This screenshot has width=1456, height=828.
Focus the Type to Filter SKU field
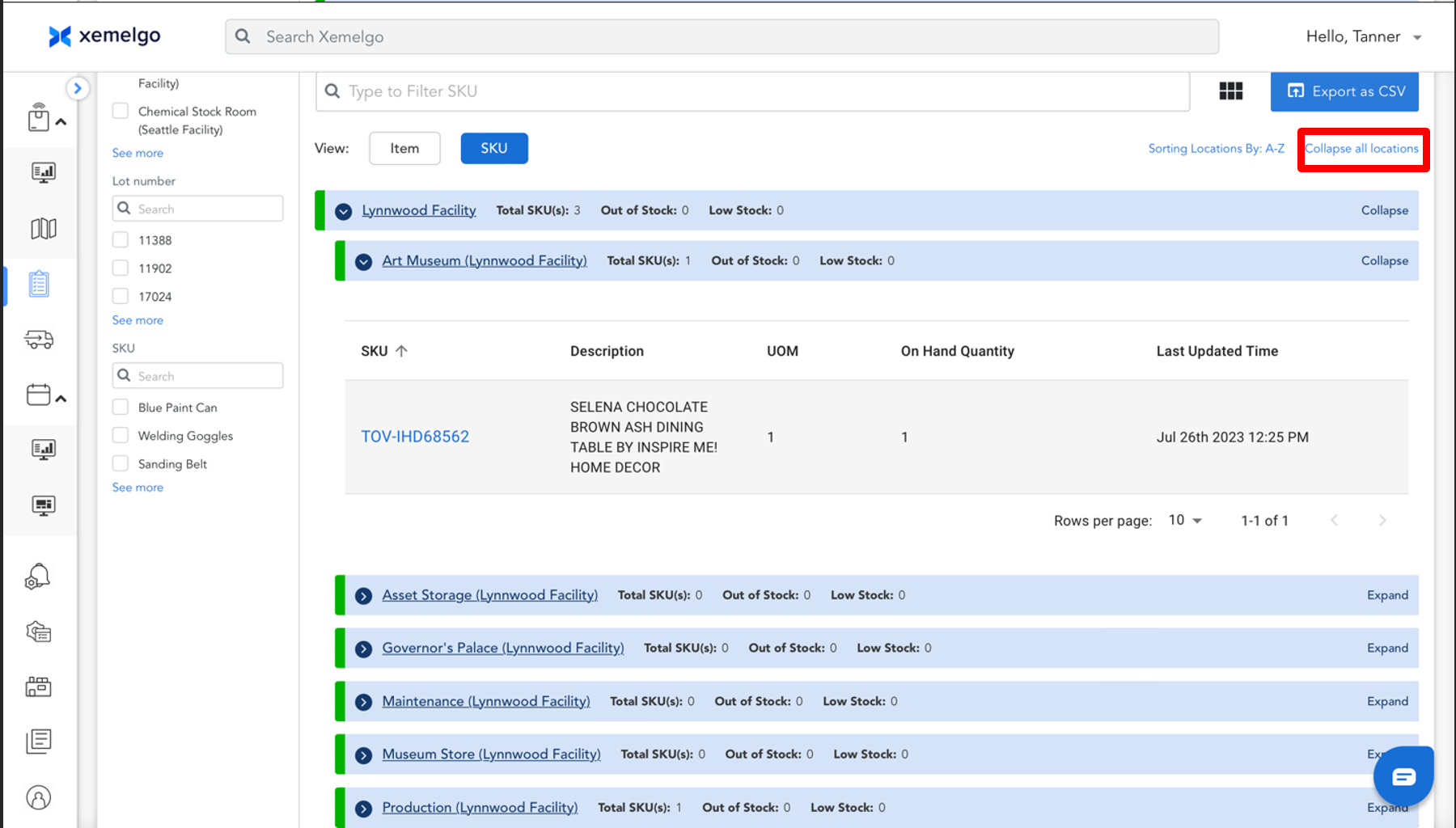752,91
